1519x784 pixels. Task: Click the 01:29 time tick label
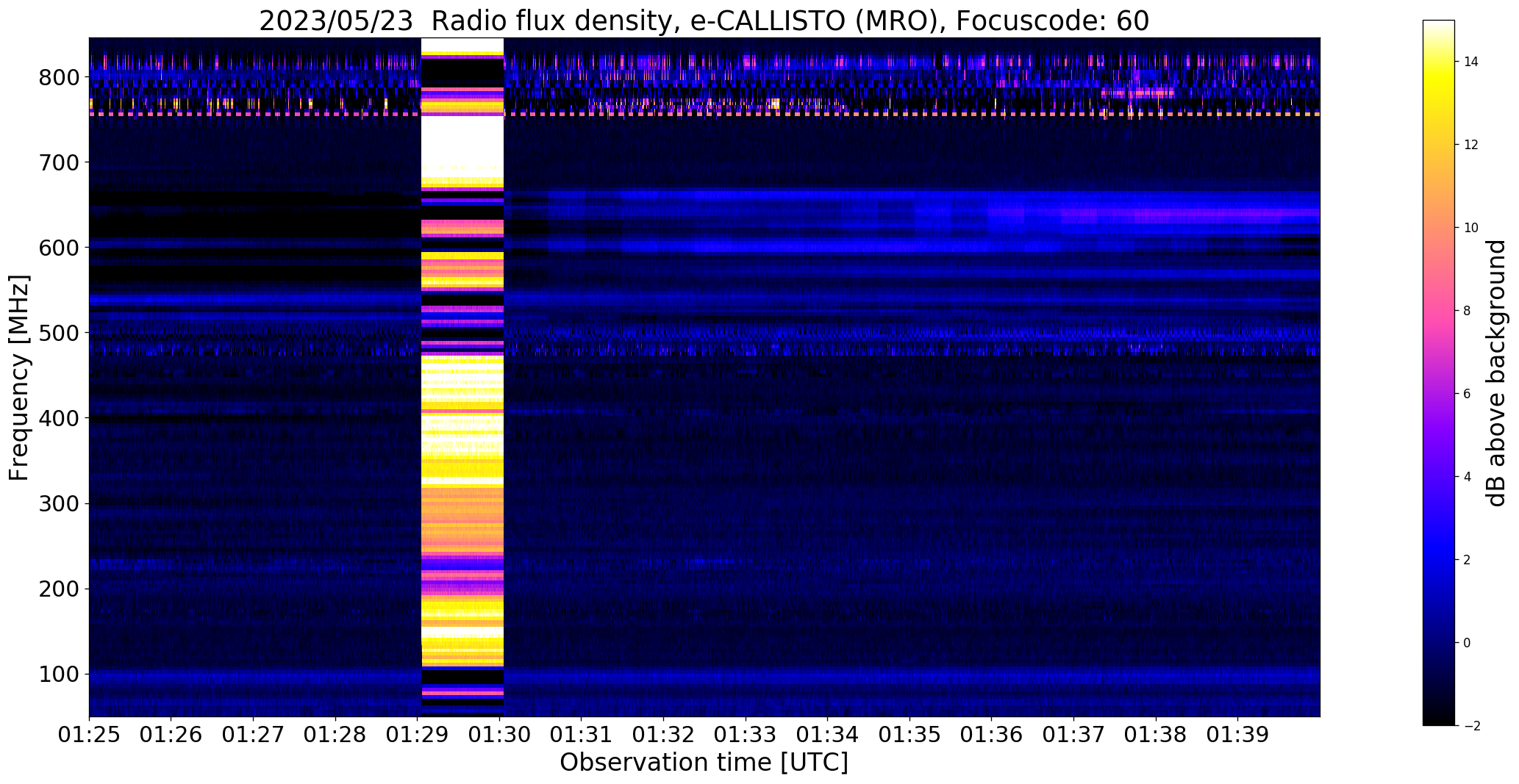point(418,735)
